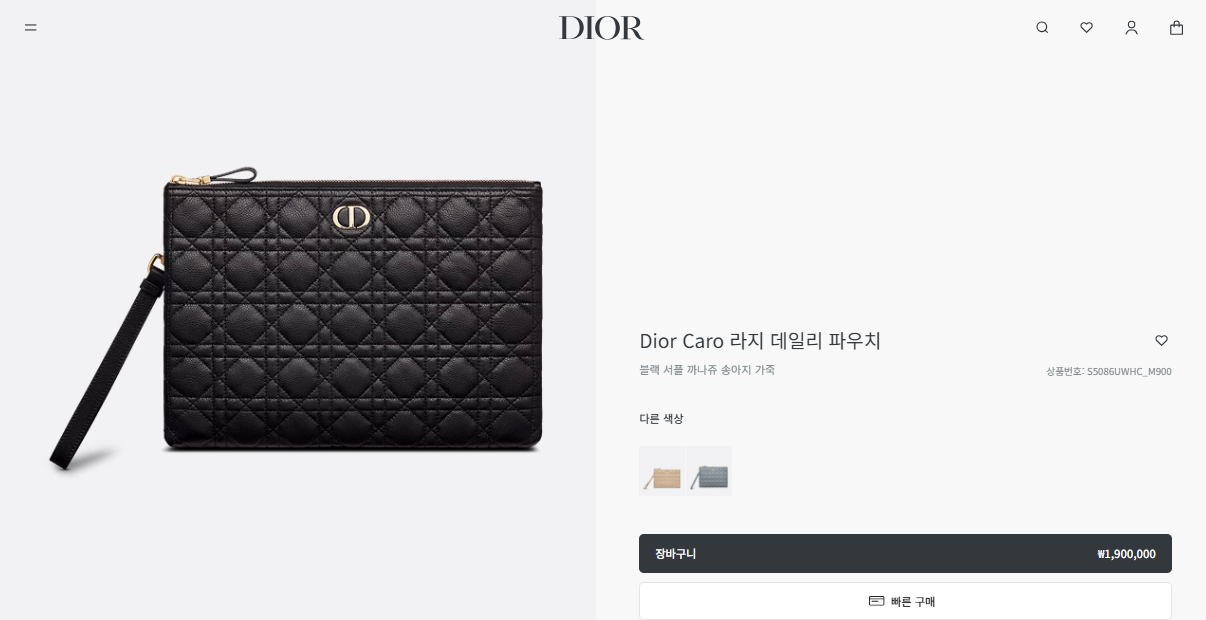The width and height of the screenshot is (1206, 620).
Task: Click the ₩1,900,000 price on cart button
Action: coord(1126,554)
